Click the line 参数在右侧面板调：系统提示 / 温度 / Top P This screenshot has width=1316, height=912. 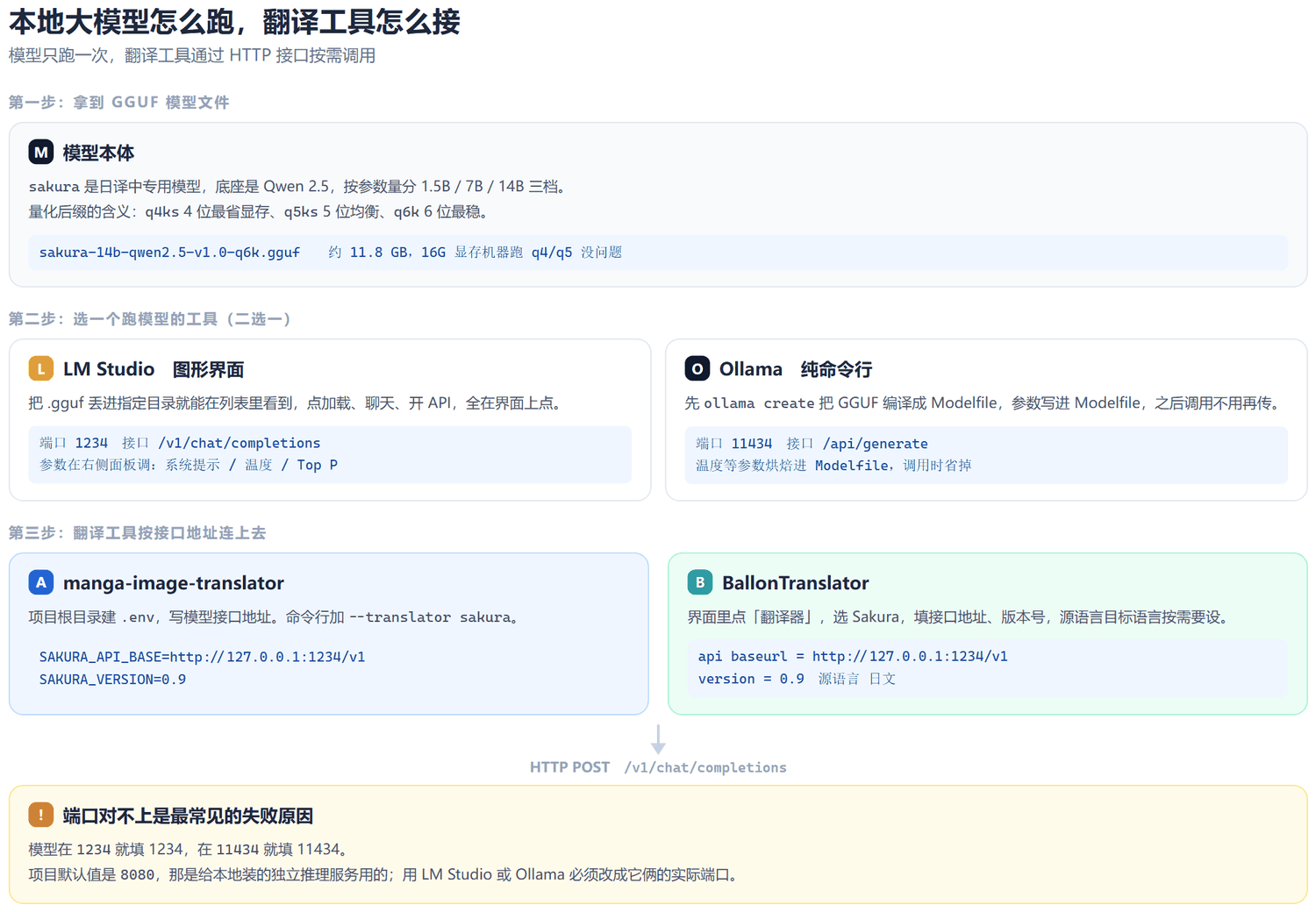189,465
